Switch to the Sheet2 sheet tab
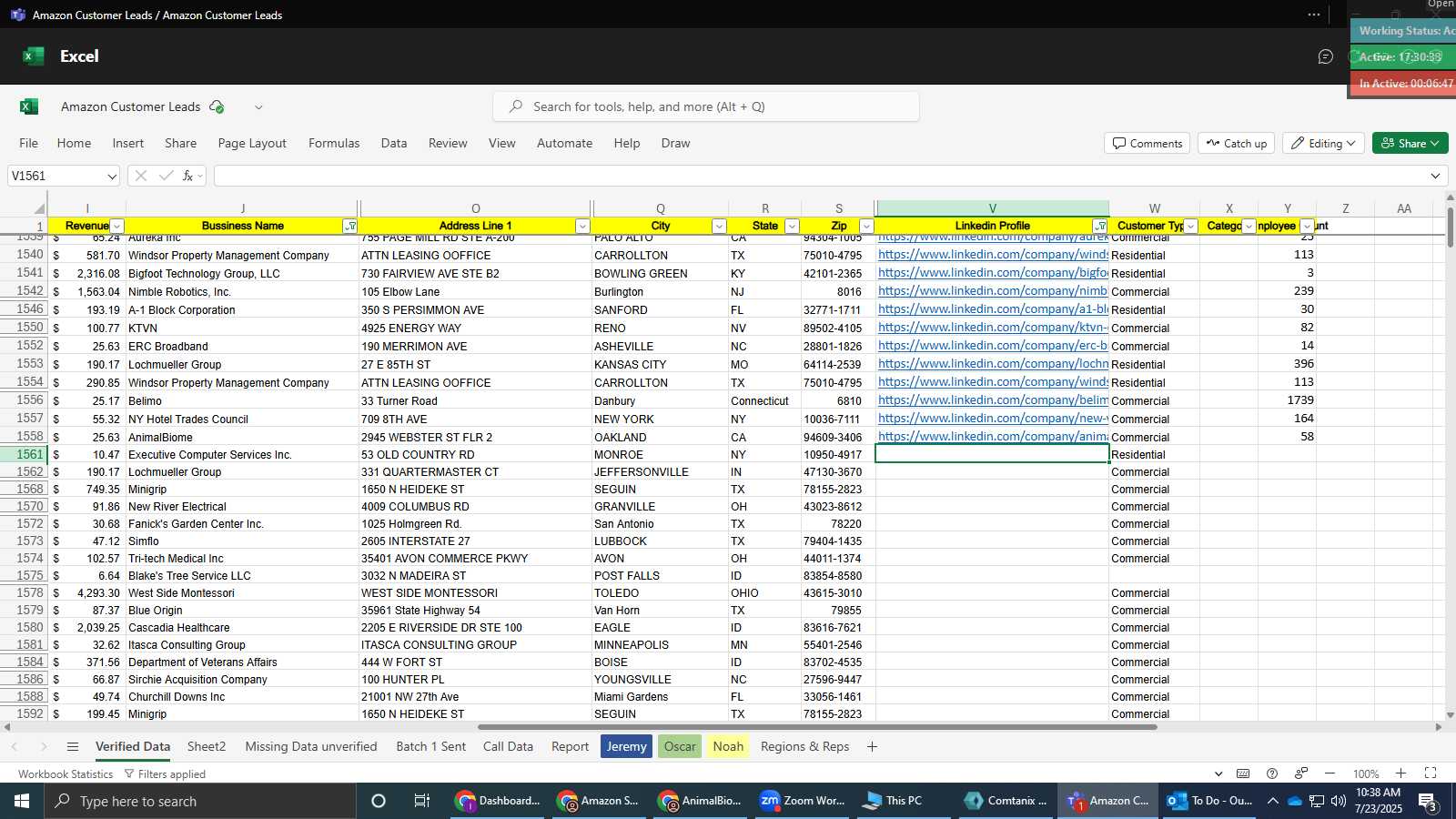The image size is (1456, 819). (207, 747)
